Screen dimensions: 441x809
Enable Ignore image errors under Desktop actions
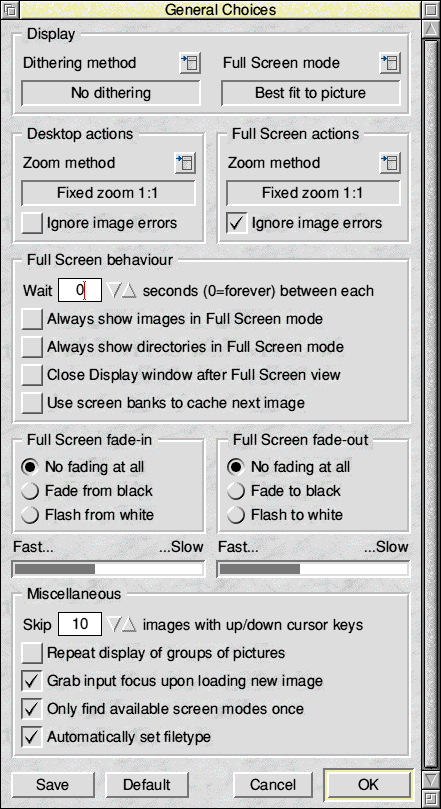click(x=32, y=223)
